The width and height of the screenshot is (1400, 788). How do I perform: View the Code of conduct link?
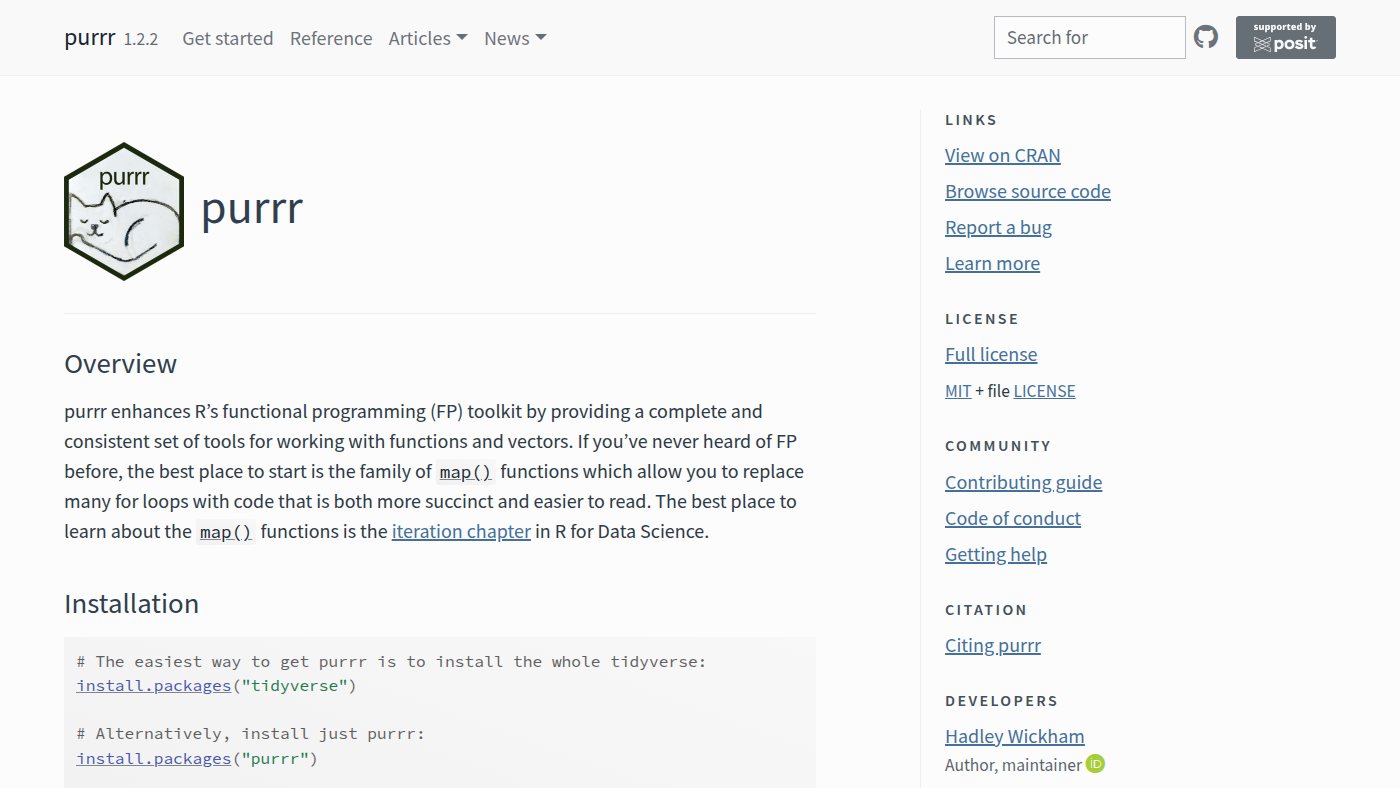pos(1013,518)
